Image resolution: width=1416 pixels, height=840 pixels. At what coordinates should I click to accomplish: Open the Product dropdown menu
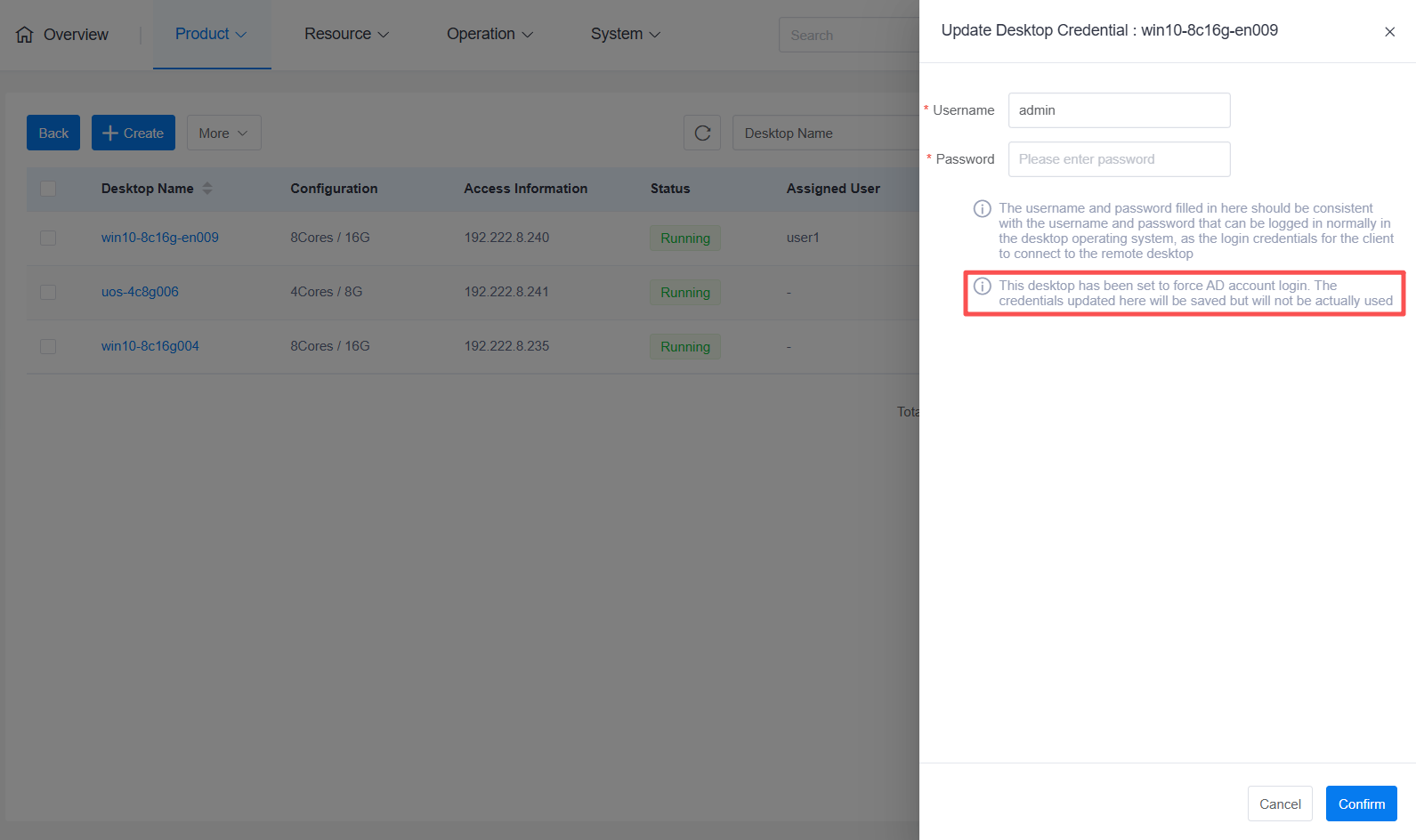point(211,34)
